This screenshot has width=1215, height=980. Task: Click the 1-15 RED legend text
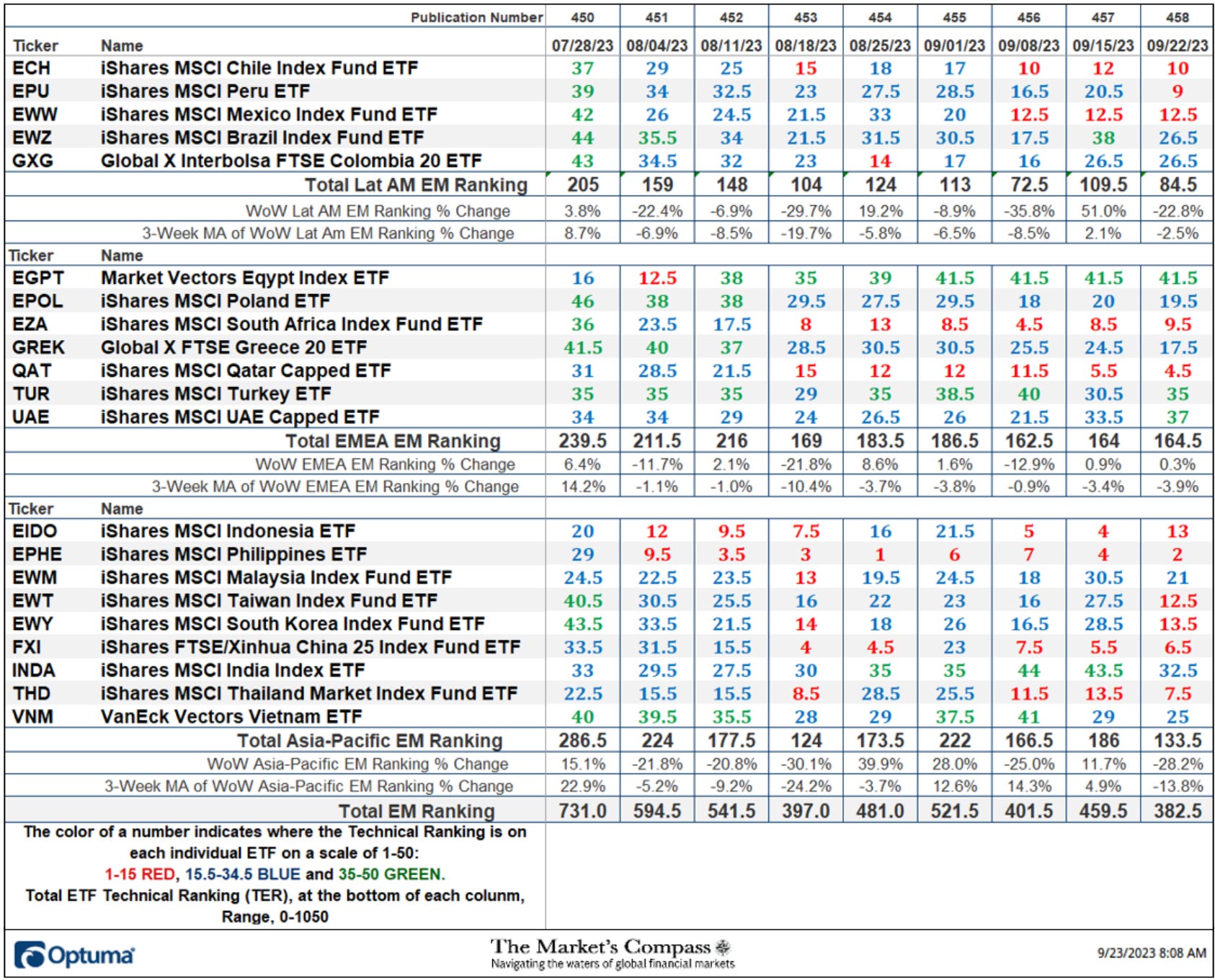point(140,874)
